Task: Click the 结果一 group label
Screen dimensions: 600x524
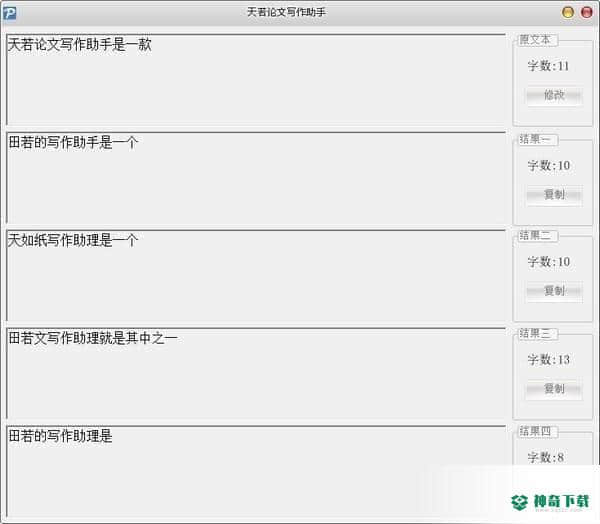Action: point(535,139)
